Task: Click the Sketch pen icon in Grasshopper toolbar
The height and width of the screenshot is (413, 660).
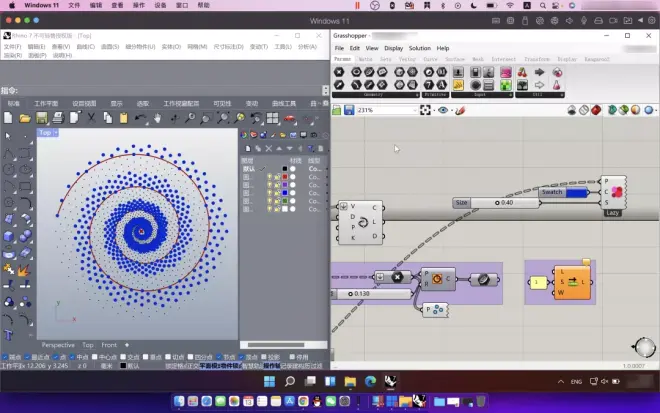Action: click(460, 110)
